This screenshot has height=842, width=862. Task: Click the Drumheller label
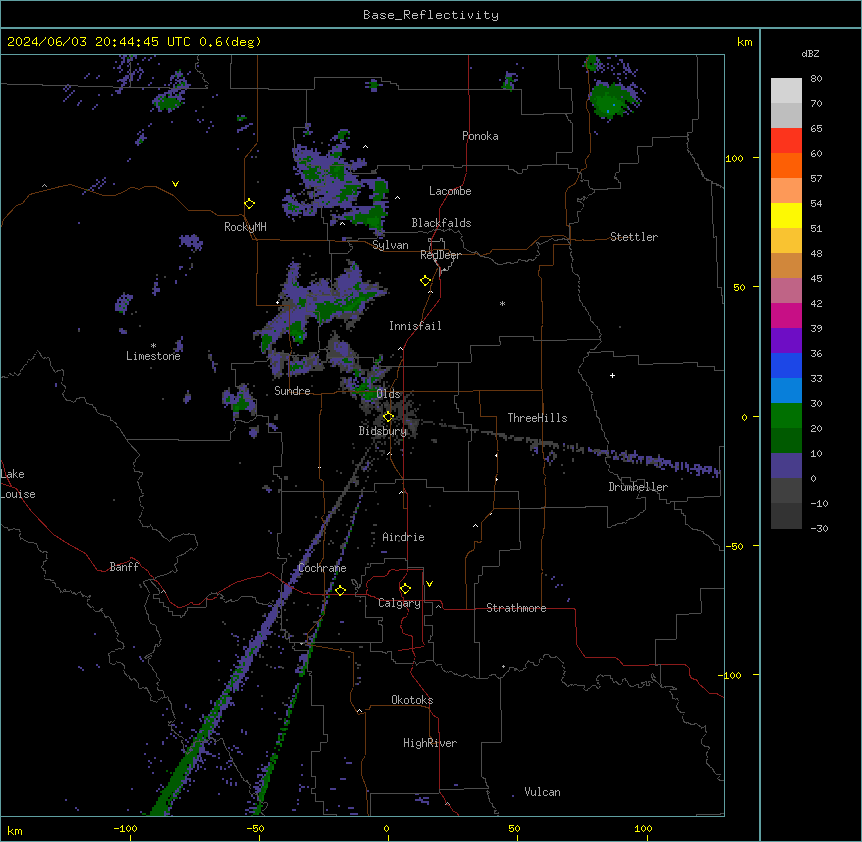click(x=638, y=487)
